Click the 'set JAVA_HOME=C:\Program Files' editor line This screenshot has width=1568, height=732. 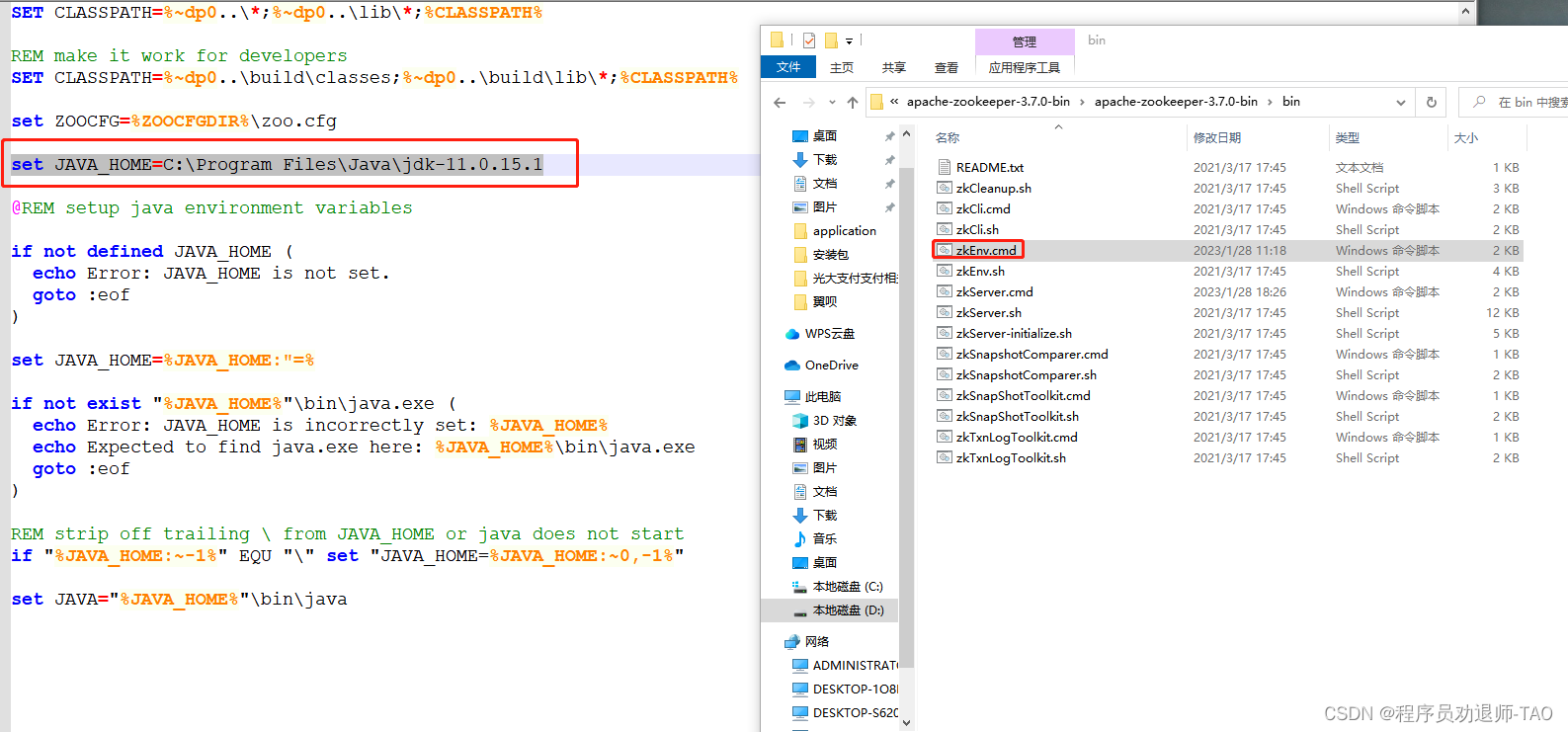277,165
